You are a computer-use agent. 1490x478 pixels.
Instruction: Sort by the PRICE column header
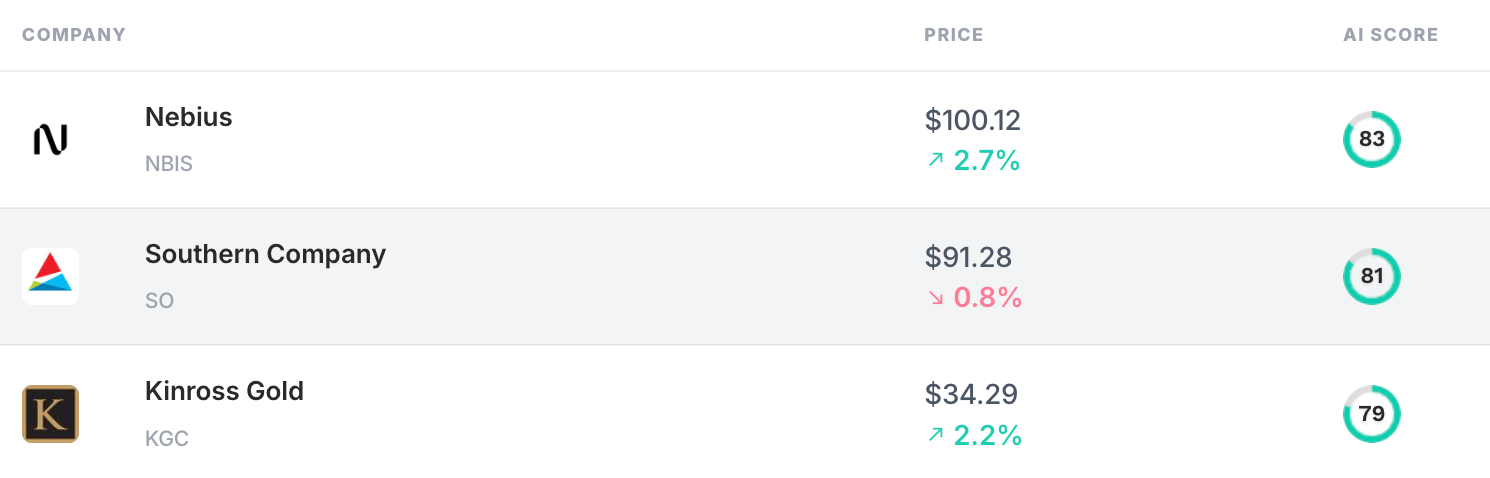click(953, 35)
